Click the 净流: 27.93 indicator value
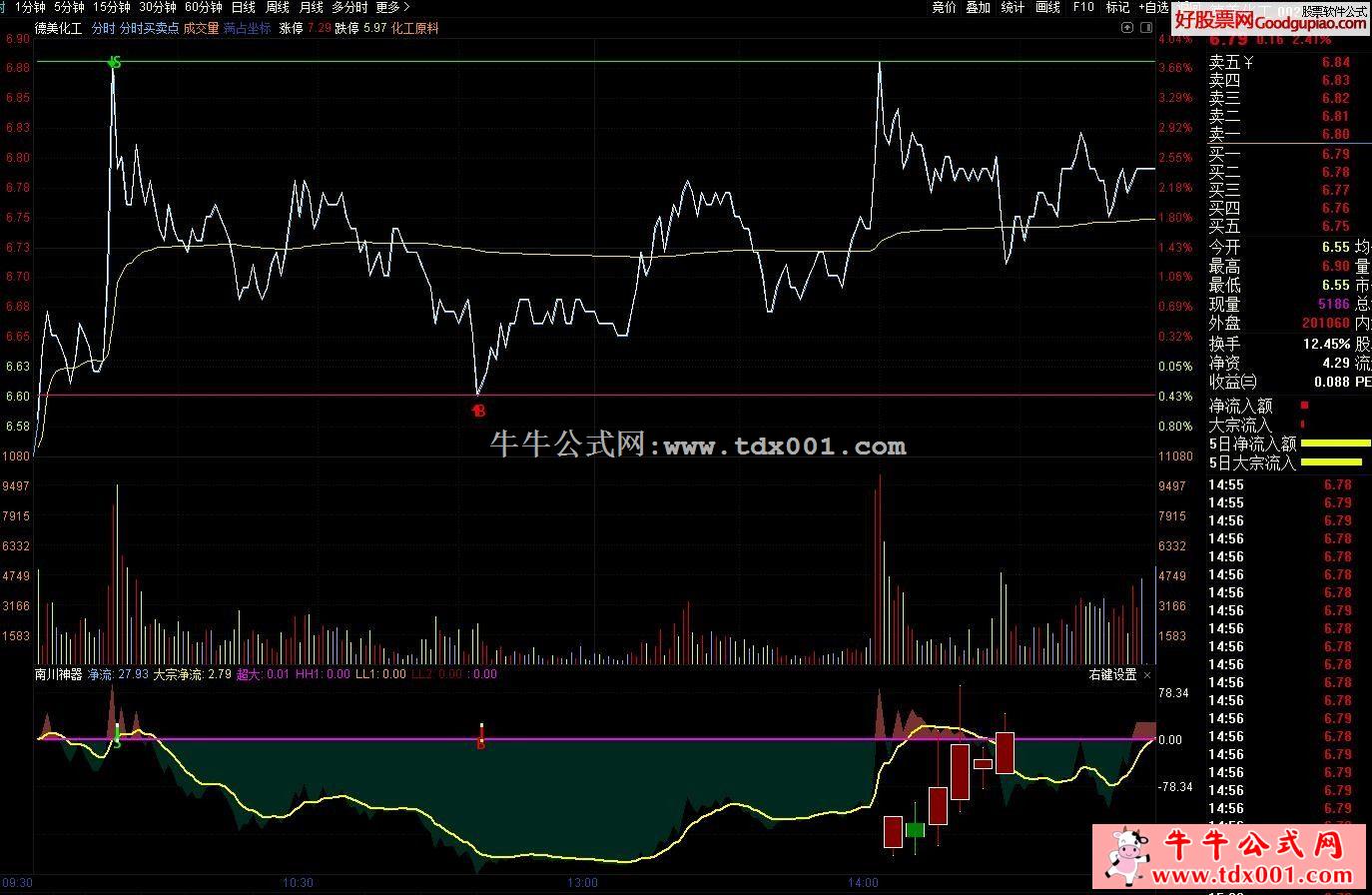 (118, 674)
